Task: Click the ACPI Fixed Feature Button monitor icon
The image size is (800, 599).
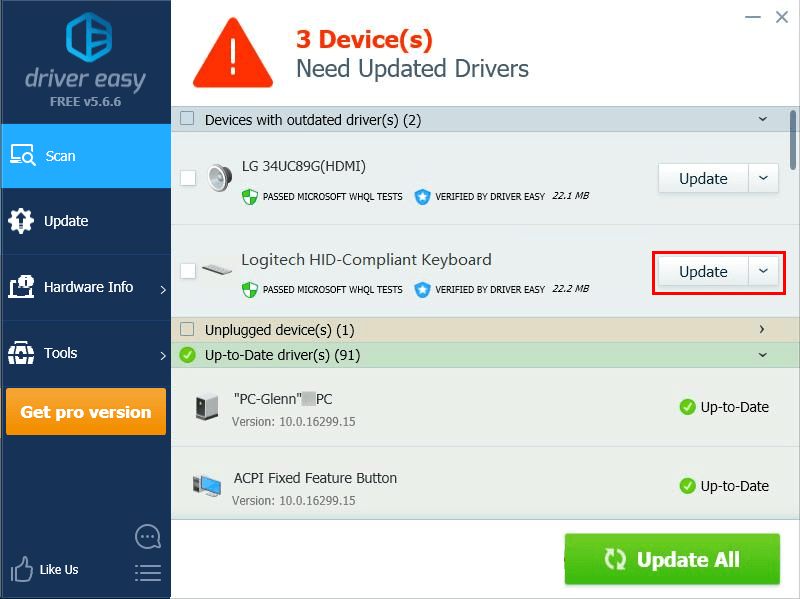Action: tap(207, 485)
